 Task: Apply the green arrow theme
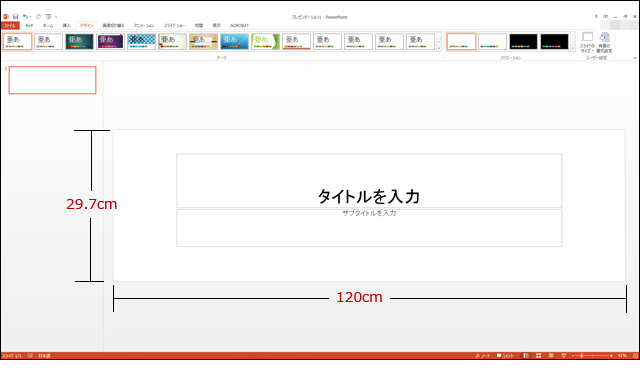tap(265, 42)
